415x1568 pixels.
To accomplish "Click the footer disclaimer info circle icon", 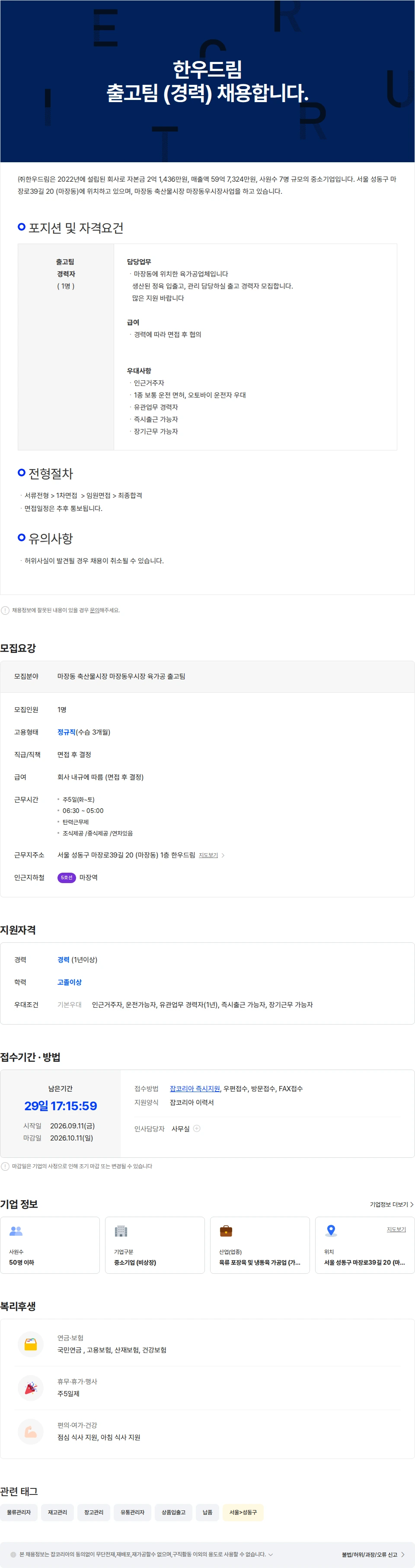I will 13,1555.
